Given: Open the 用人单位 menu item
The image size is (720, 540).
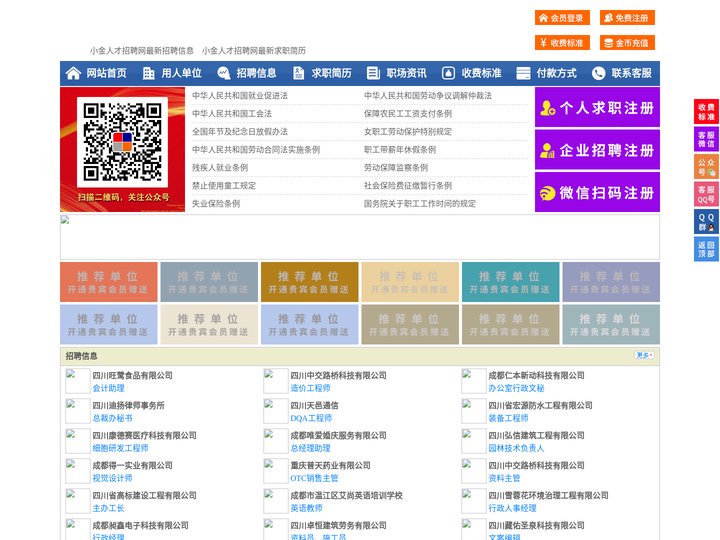Looking at the screenshot, I should (x=181, y=73).
